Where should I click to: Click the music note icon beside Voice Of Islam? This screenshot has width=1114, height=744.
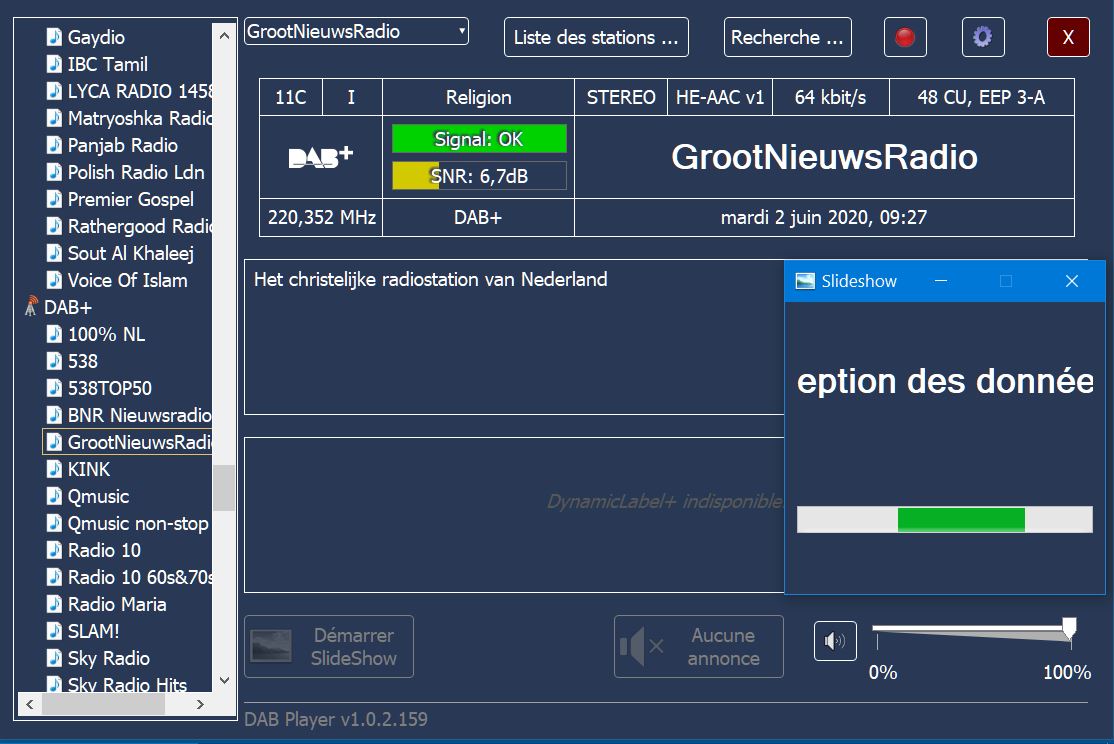pyautogui.click(x=54, y=280)
